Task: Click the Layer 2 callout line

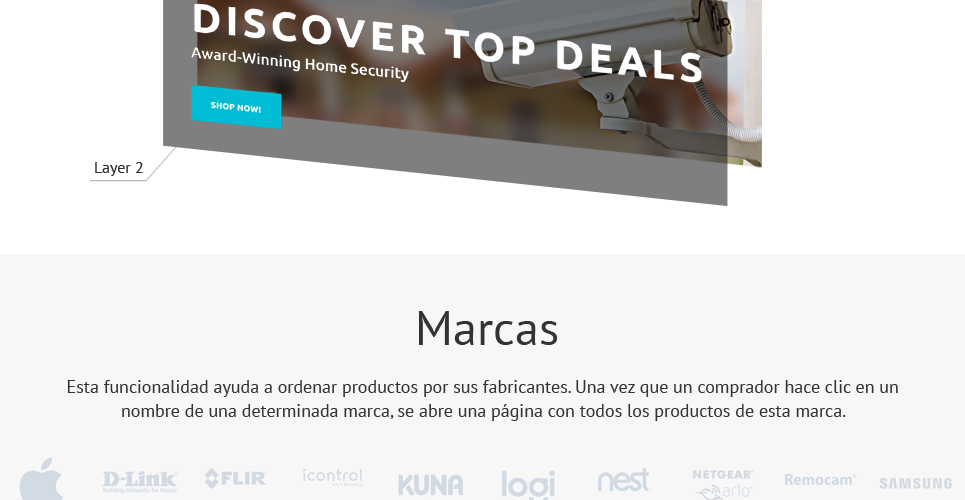Action: (x=133, y=165)
